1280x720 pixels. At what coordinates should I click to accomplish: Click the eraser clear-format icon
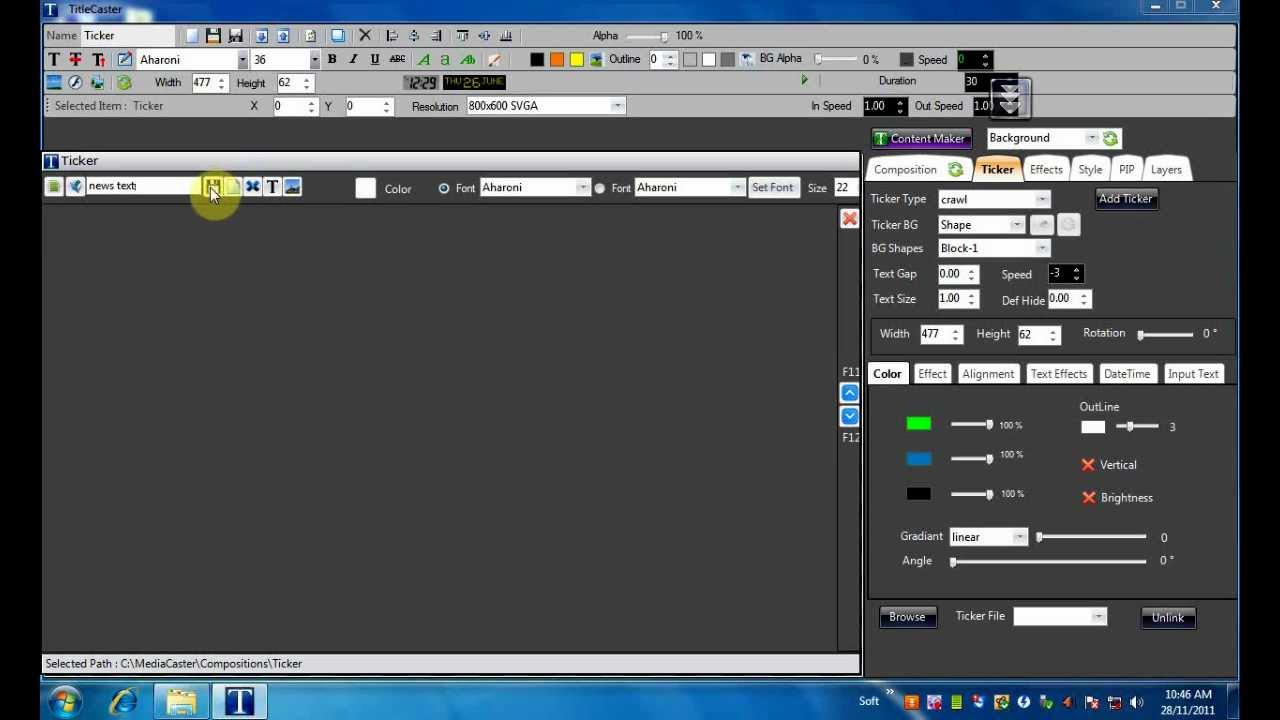494,60
